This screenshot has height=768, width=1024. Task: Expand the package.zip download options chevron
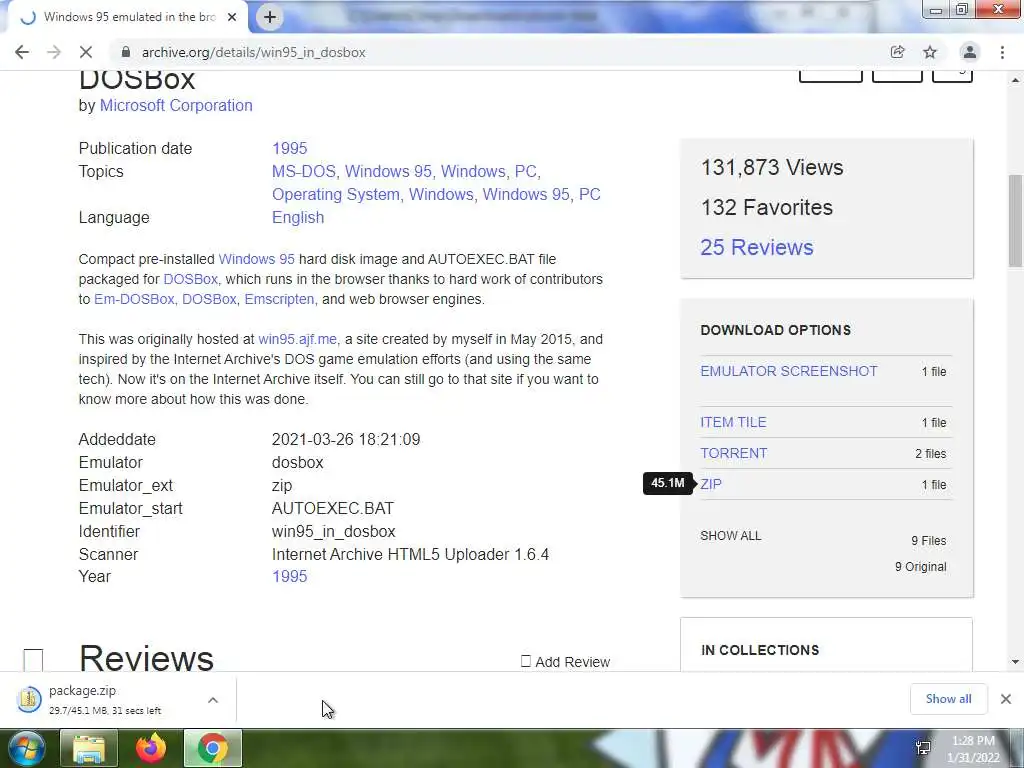[213, 699]
